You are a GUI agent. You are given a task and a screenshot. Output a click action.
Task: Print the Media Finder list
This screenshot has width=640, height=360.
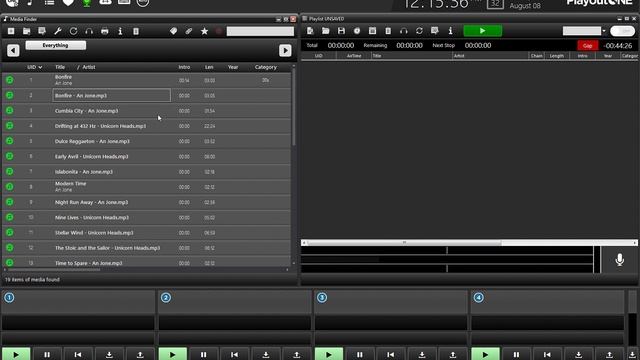[x=105, y=31]
